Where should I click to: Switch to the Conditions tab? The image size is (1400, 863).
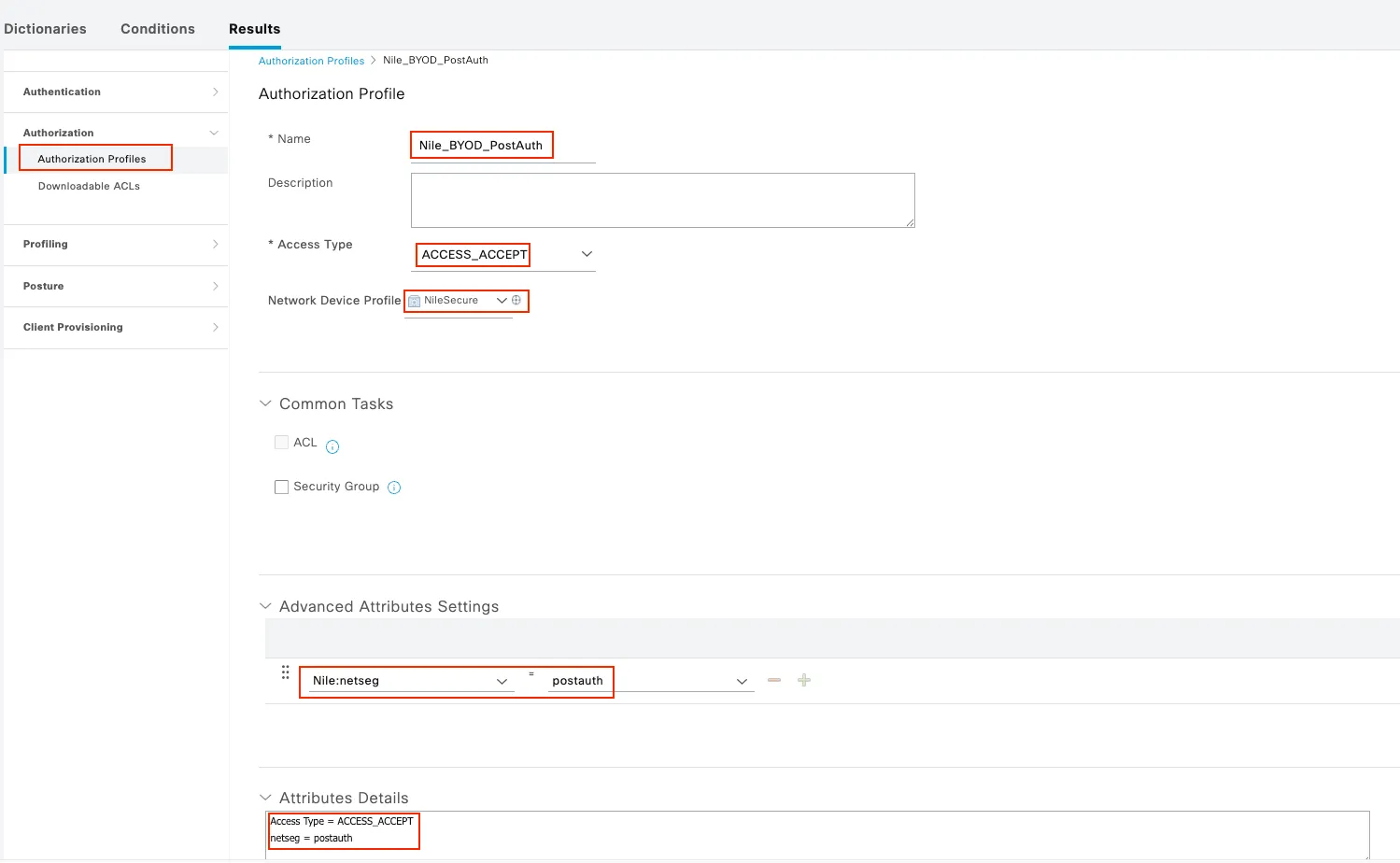pyautogui.click(x=158, y=29)
